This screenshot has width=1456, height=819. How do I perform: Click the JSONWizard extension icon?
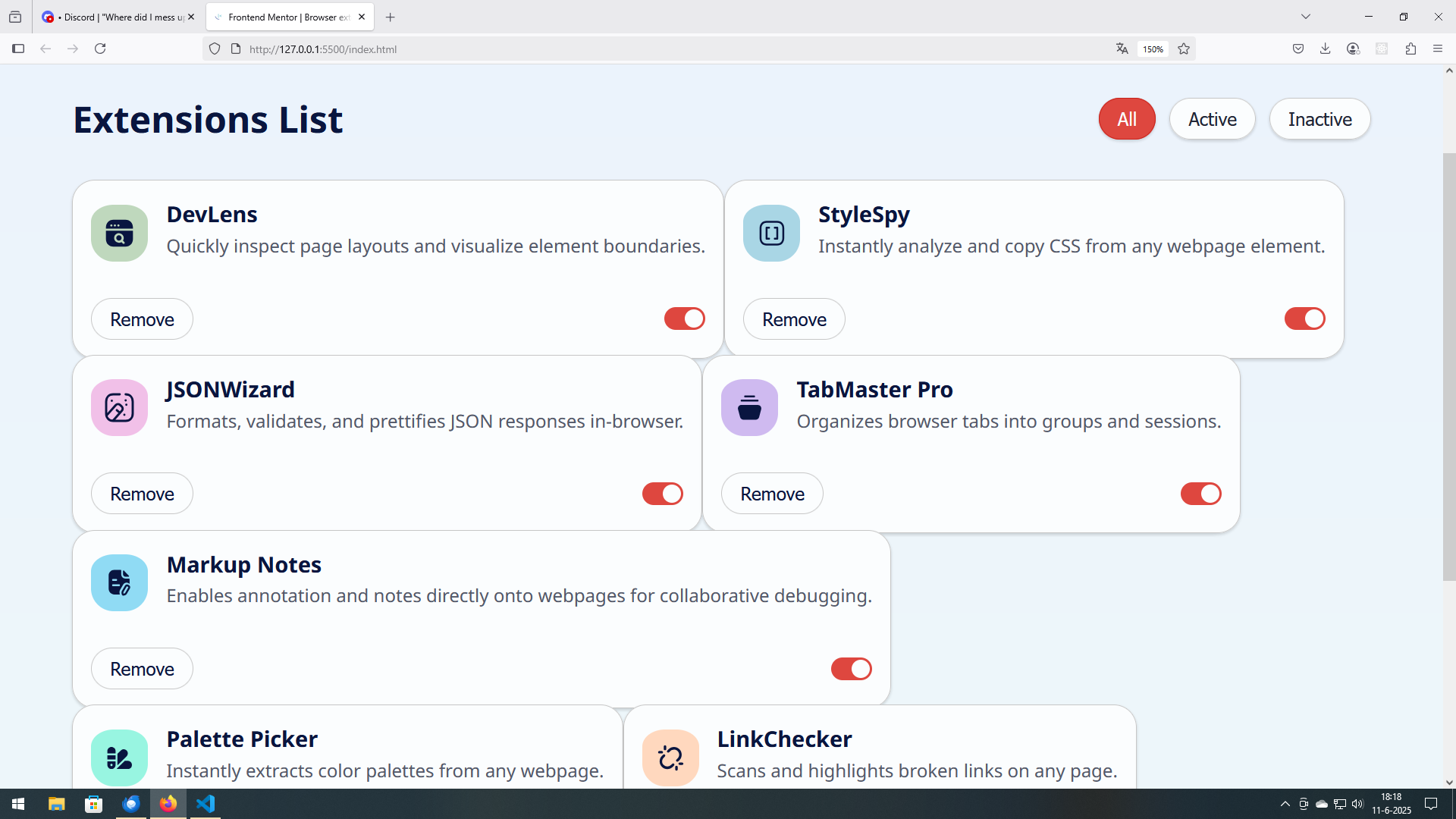tap(119, 408)
